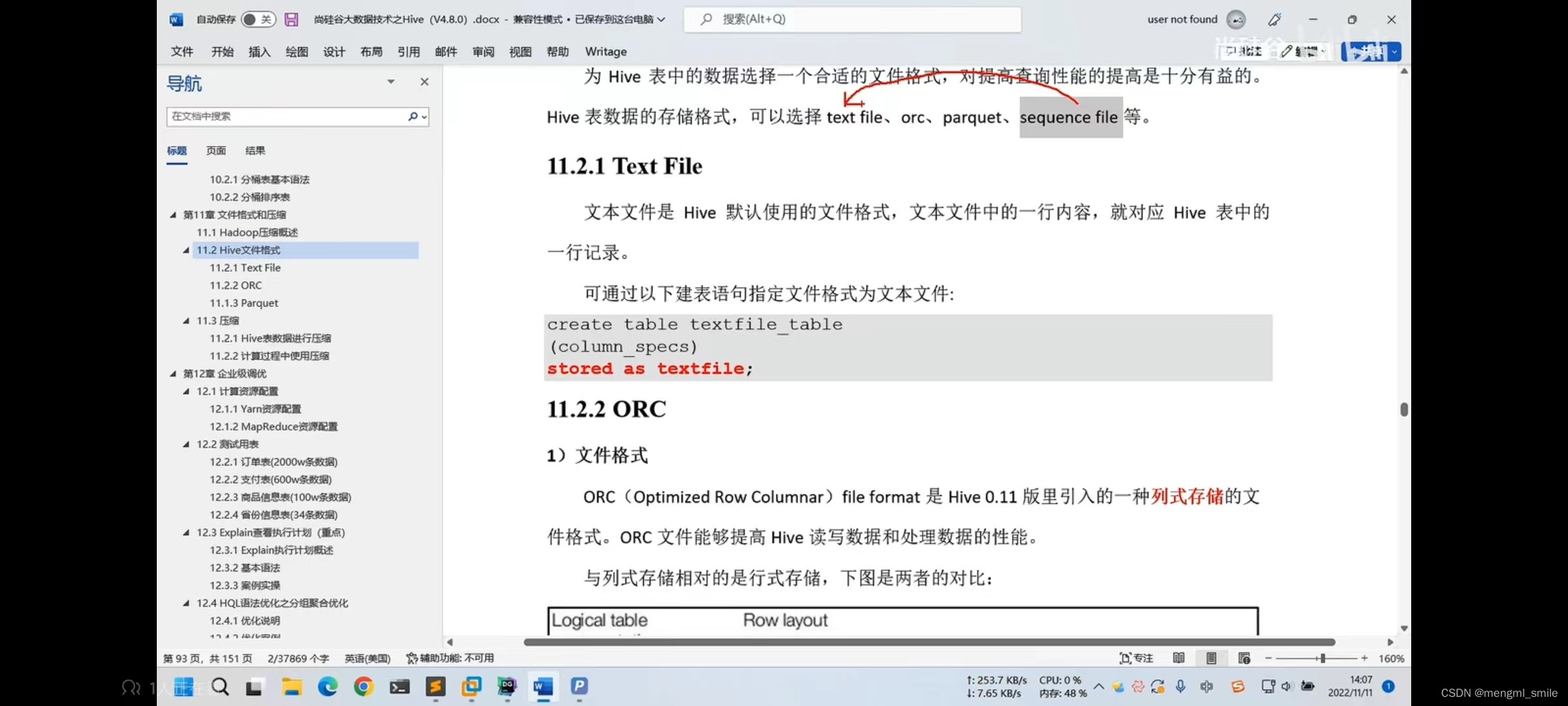1568x706 pixels.
Task: Click the Save icon in toolbar
Action: [x=290, y=18]
